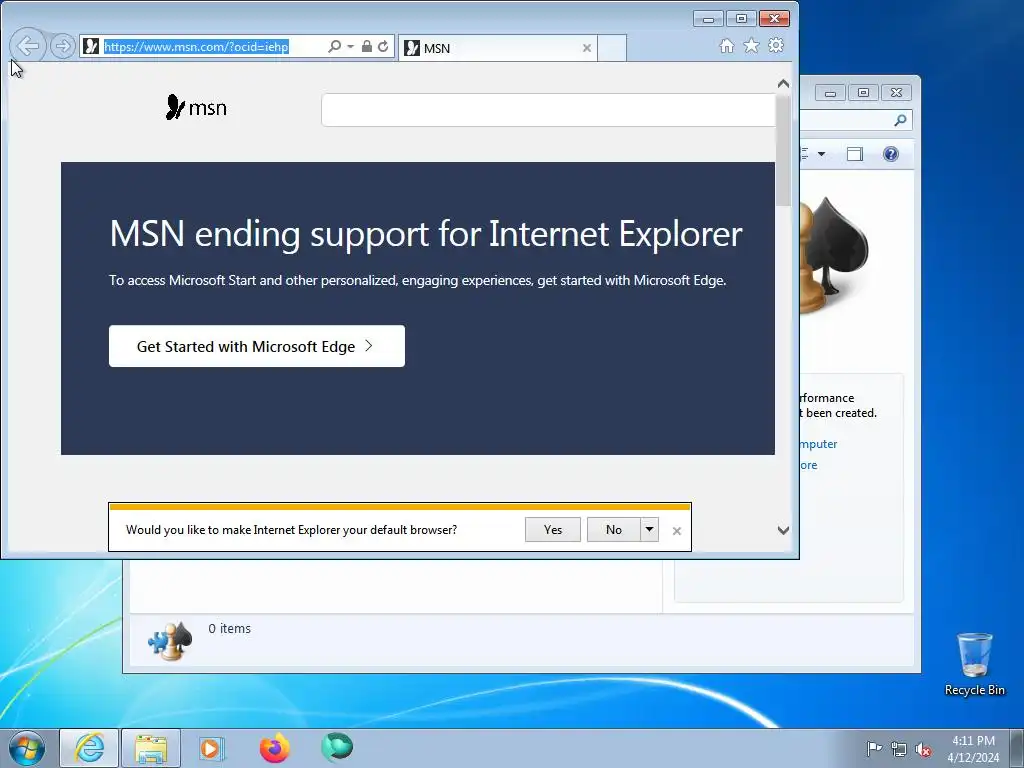Open Windows Explorer from the taskbar
The width and height of the screenshot is (1024, 768).
point(151,748)
